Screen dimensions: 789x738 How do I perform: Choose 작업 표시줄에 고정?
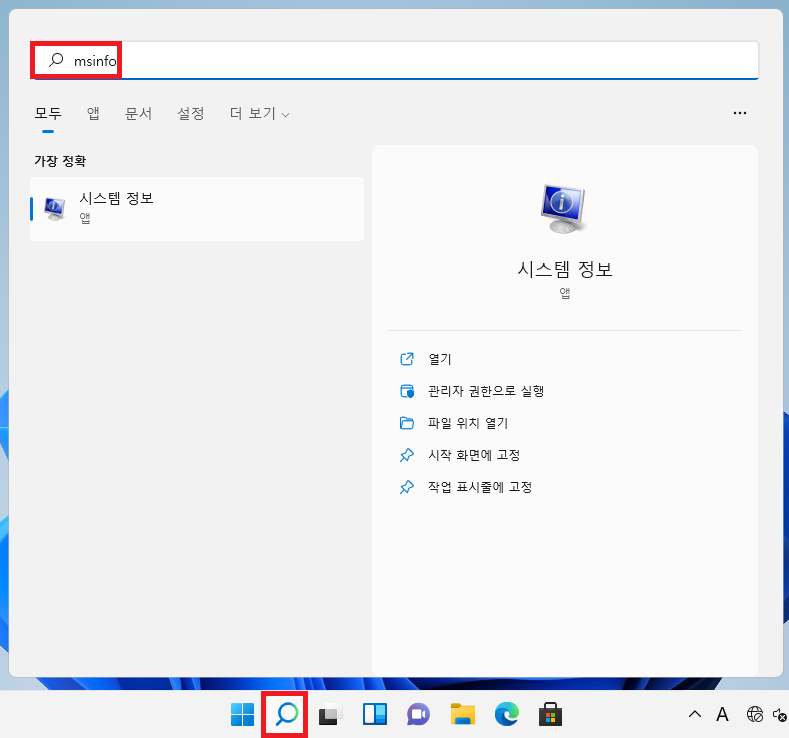(x=480, y=487)
